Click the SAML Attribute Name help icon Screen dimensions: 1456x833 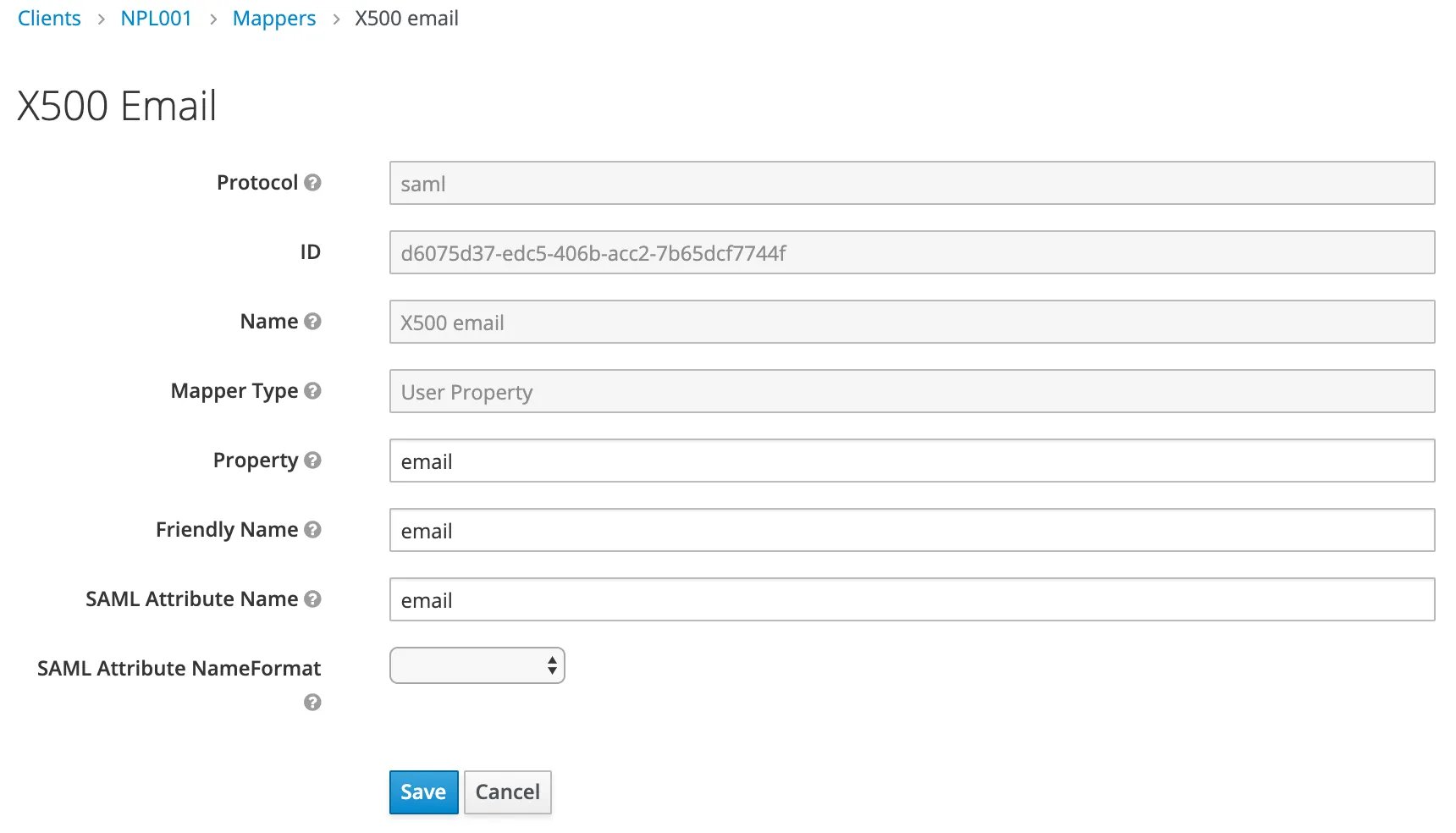tap(312, 599)
